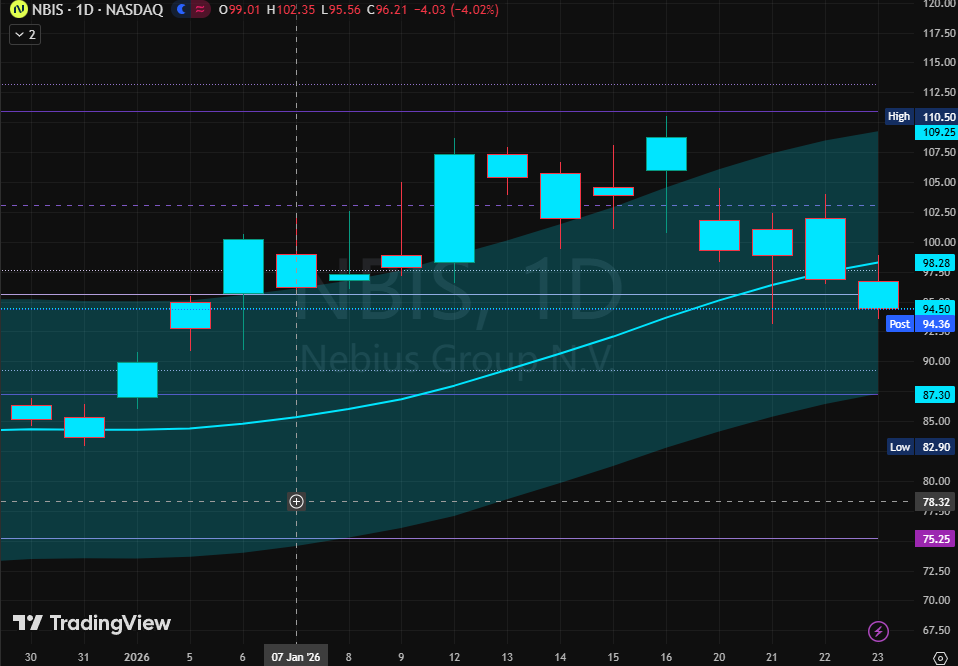Click the L95.56 low value in header

point(341,10)
